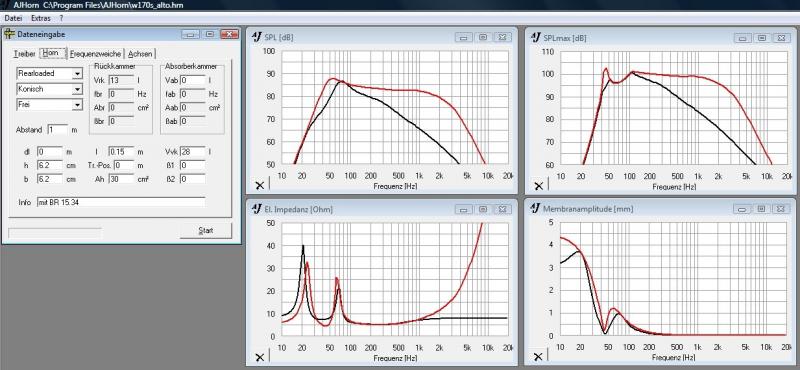Open the Rearloaded dropdown

click(x=77, y=73)
